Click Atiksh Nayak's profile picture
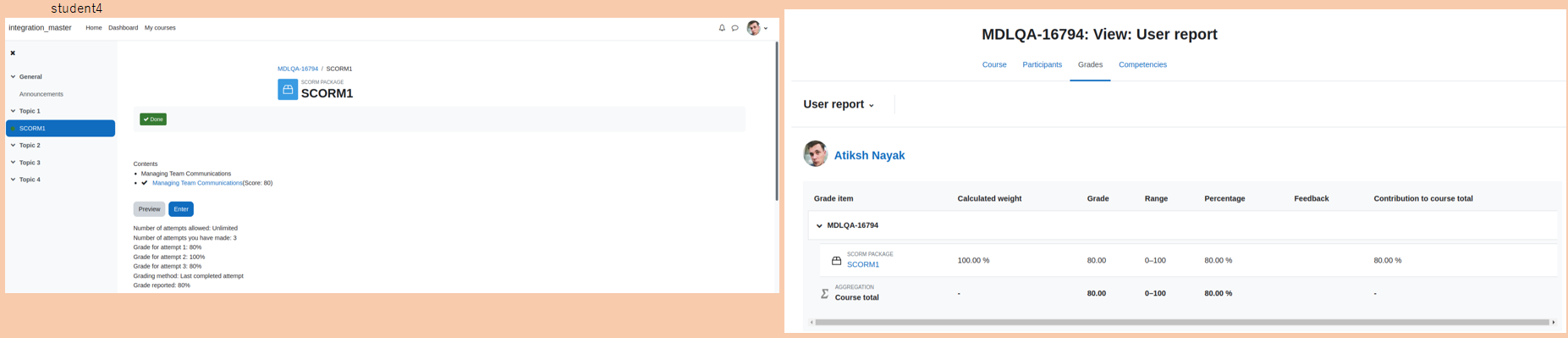Image resolution: width=1568 pixels, height=338 pixels. click(815, 154)
